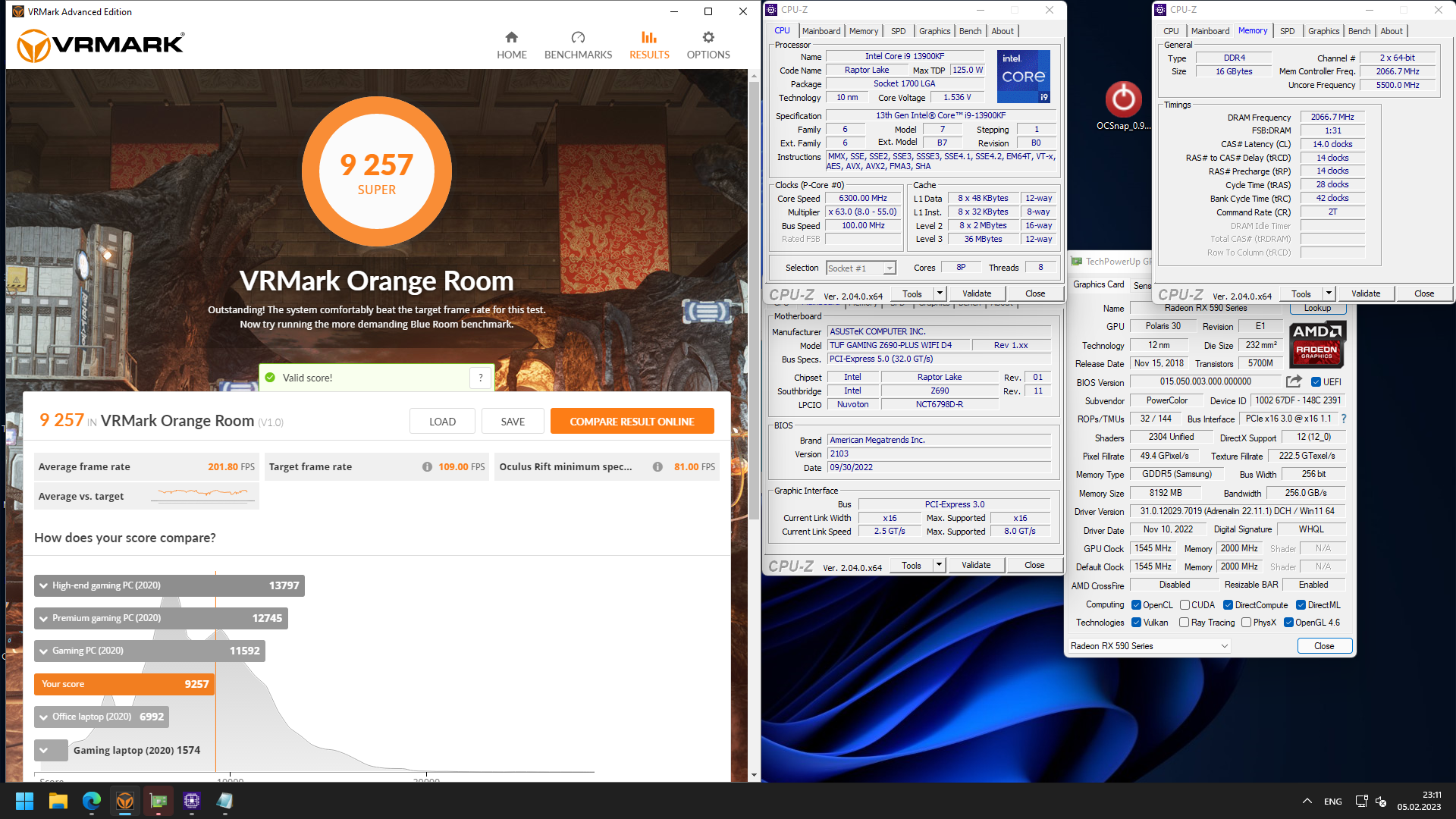
Task: Click the Average vs. target frame rate graph
Action: click(x=203, y=494)
